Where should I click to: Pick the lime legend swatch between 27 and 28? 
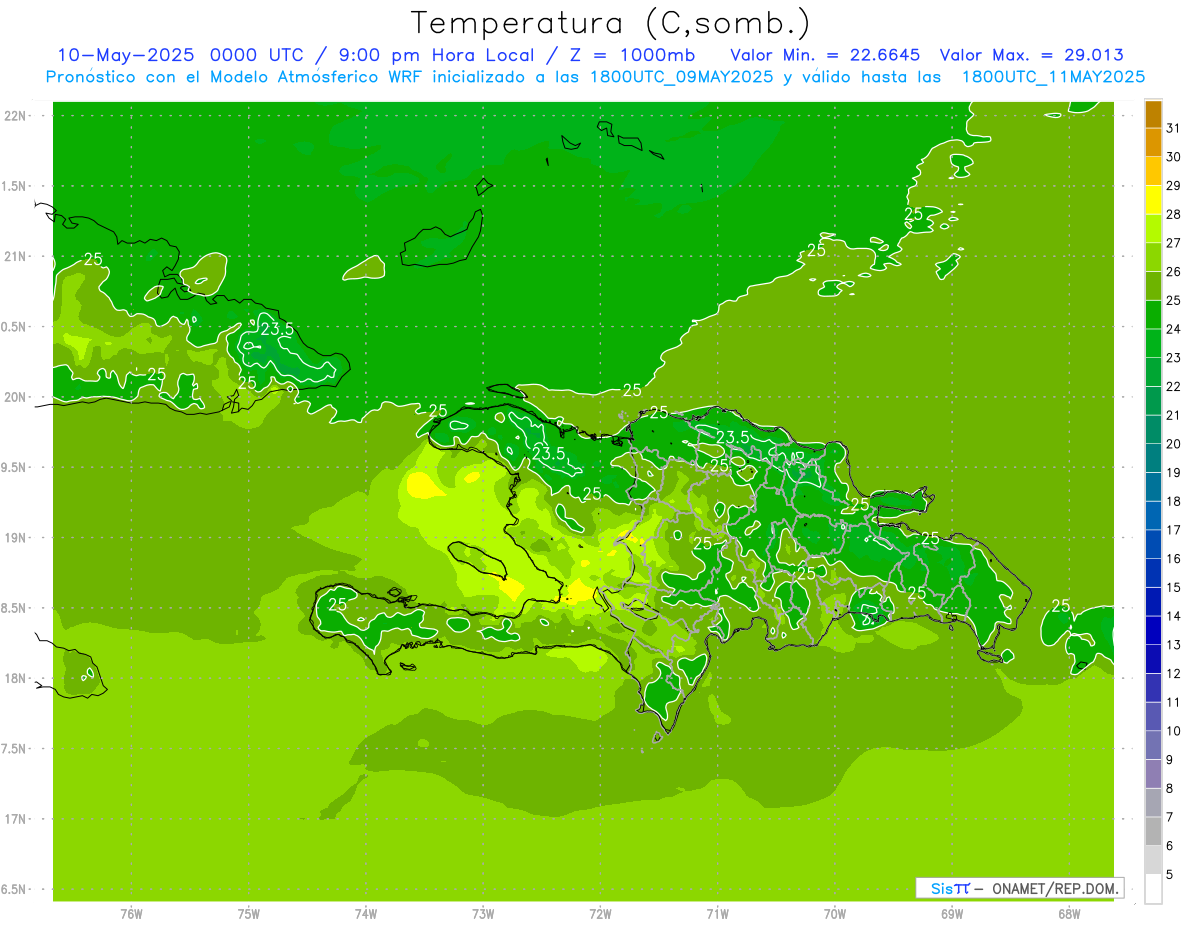click(1153, 229)
